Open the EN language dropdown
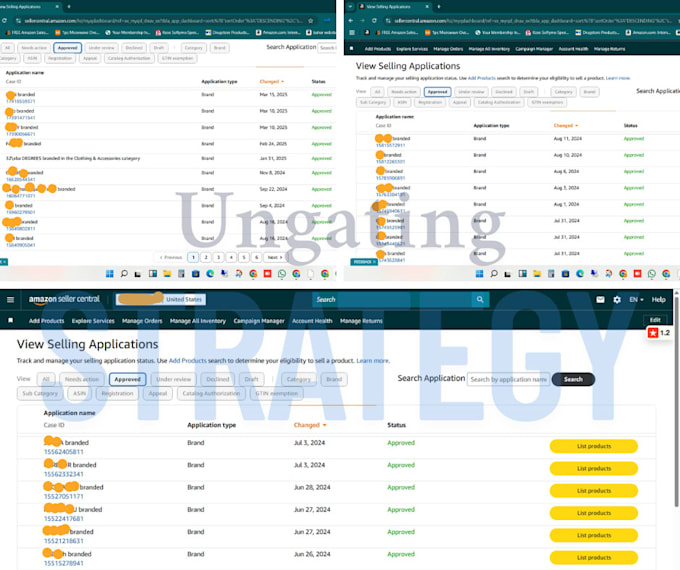Viewport: 680px width, 570px height. [636, 299]
